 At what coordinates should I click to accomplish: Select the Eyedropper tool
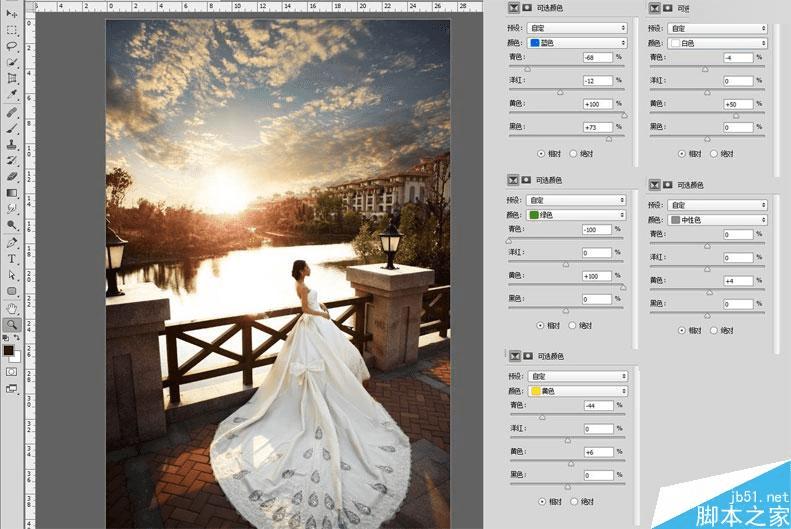pos(12,94)
